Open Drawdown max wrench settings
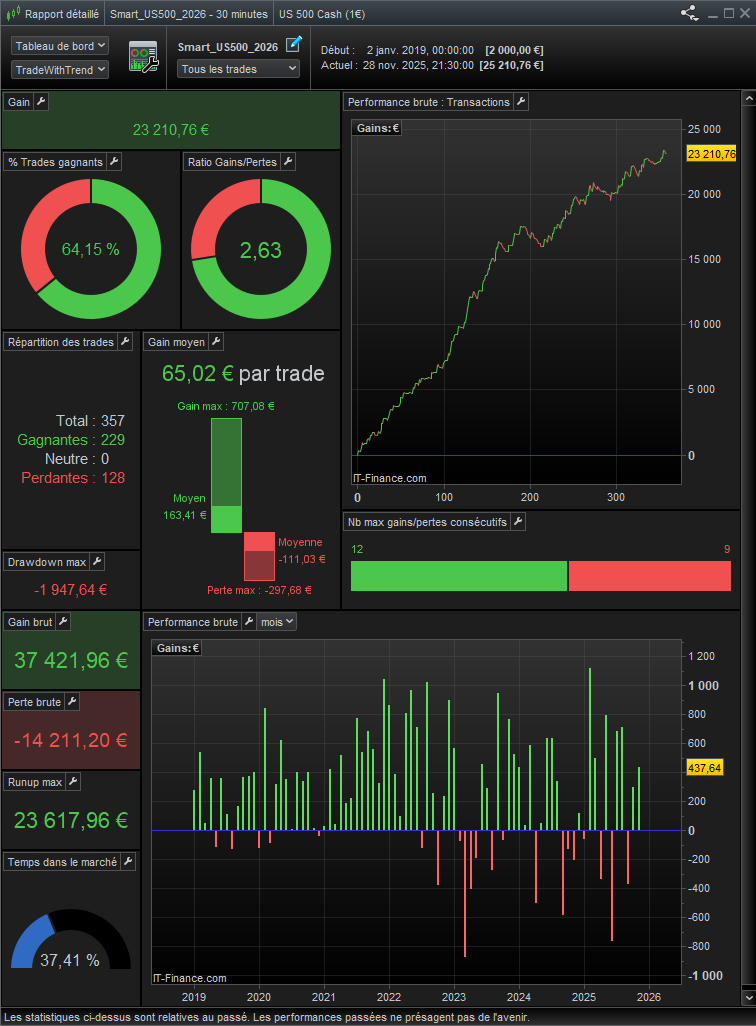The height and width of the screenshot is (1026, 756). (x=97, y=562)
